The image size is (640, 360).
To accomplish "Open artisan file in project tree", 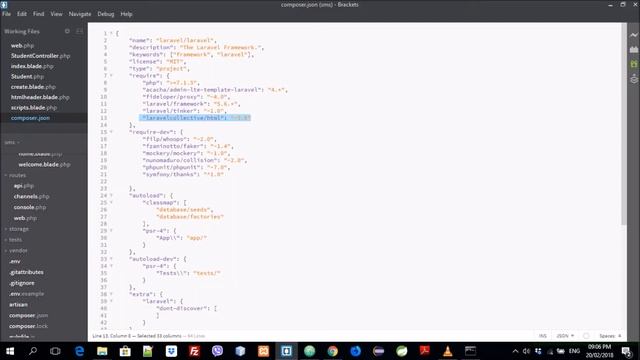I will point(18,304).
